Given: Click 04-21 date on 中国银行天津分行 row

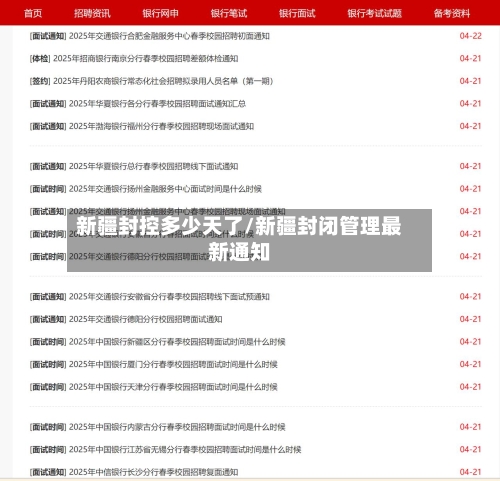Looking at the screenshot, I should pyautogui.click(x=470, y=387).
